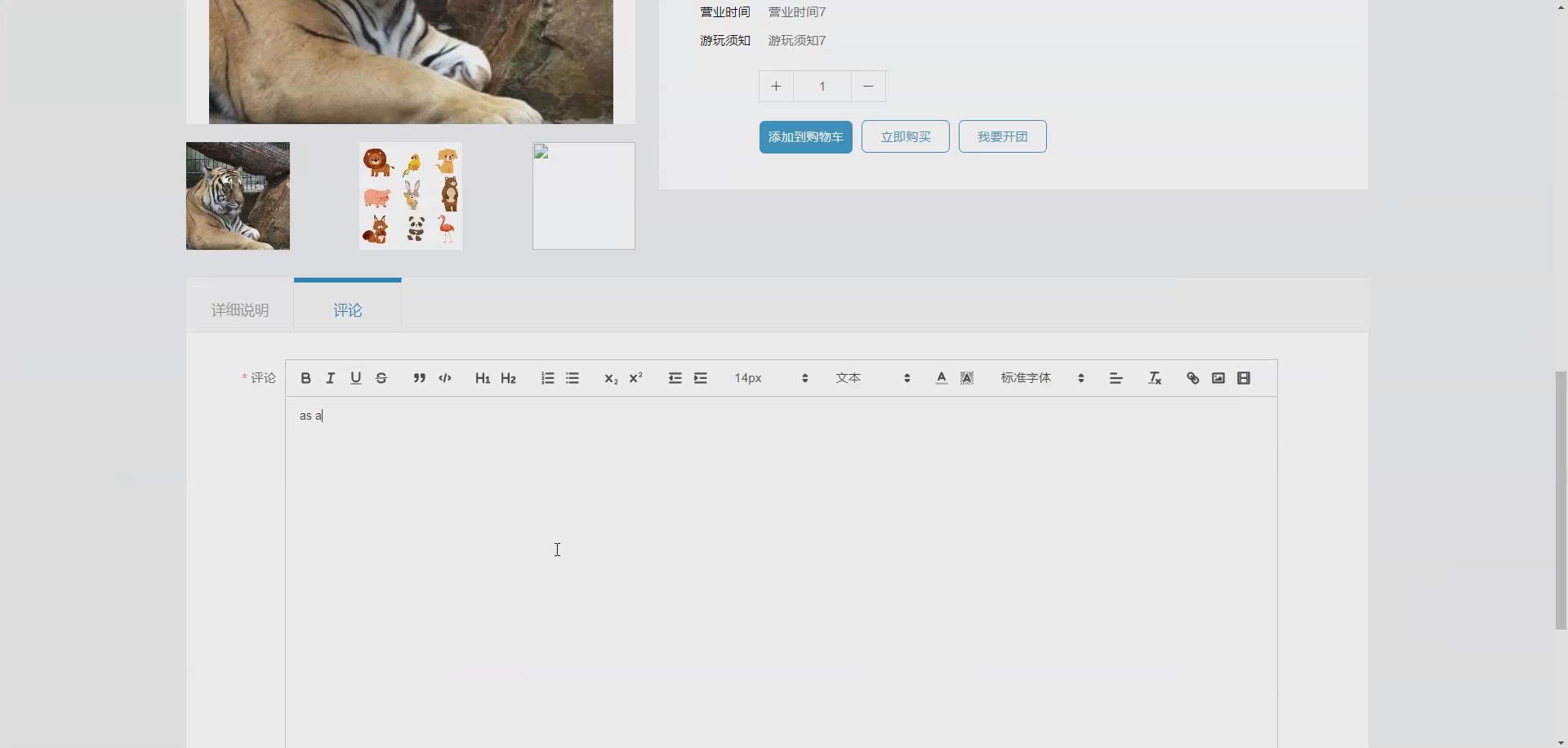Insert an image into the comment

(1218, 377)
